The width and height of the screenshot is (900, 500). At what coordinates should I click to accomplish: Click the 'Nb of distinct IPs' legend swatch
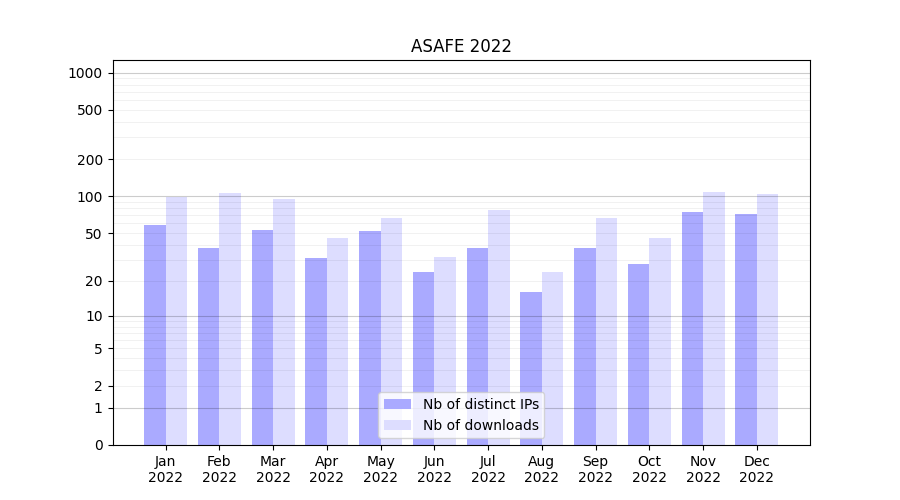pyautogui.click(x=397, y=404)
